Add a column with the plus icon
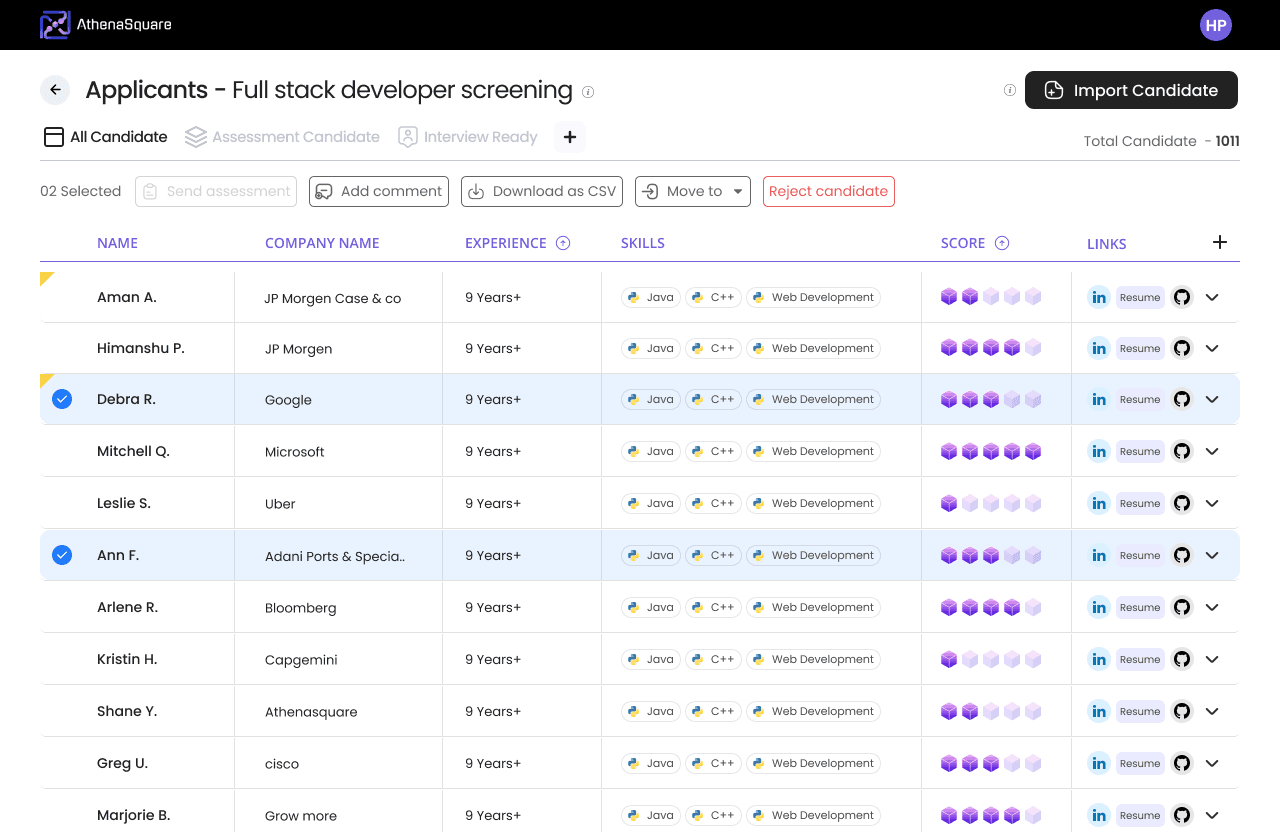Image resolution: width=1280 pixels, height=832 pixels. 1219,242
